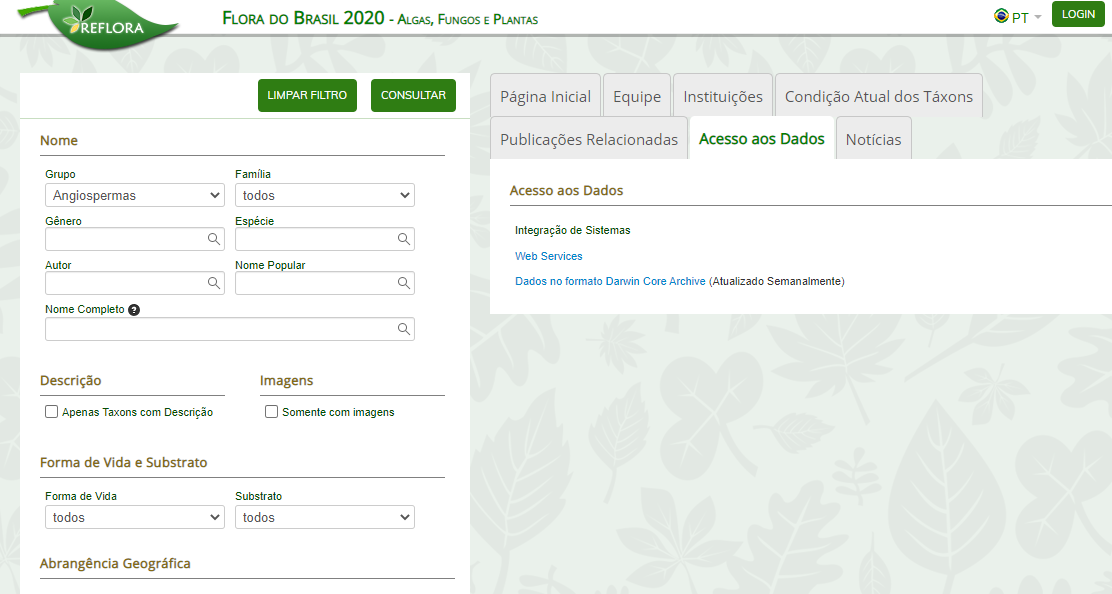The image size is (1112, 594).
Task: Click the search icon in Nome Completo field
Action: (404, 329)
